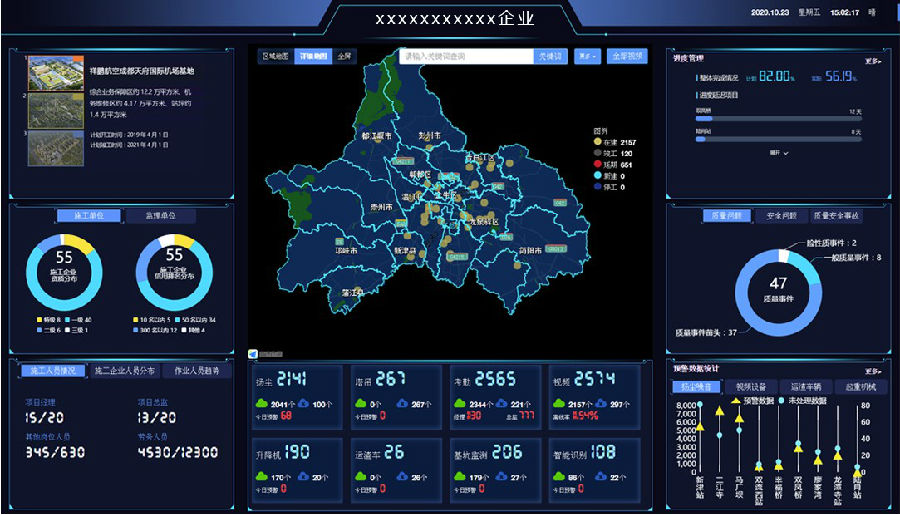Switch map to 区域地图 view
The width and height of the screenshot is (900, 515).
275,57
